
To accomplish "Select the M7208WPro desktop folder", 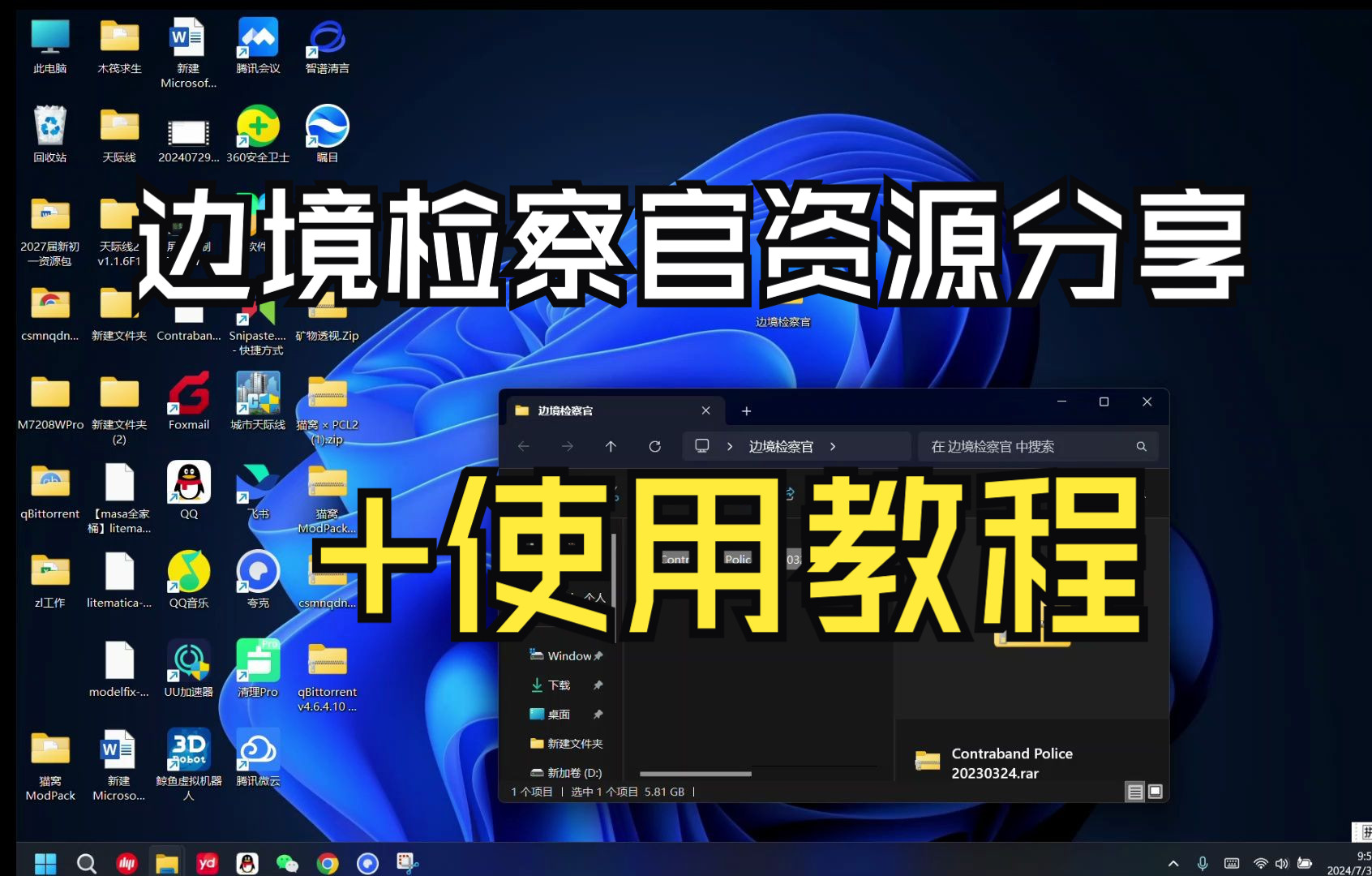I will [50, 403].
